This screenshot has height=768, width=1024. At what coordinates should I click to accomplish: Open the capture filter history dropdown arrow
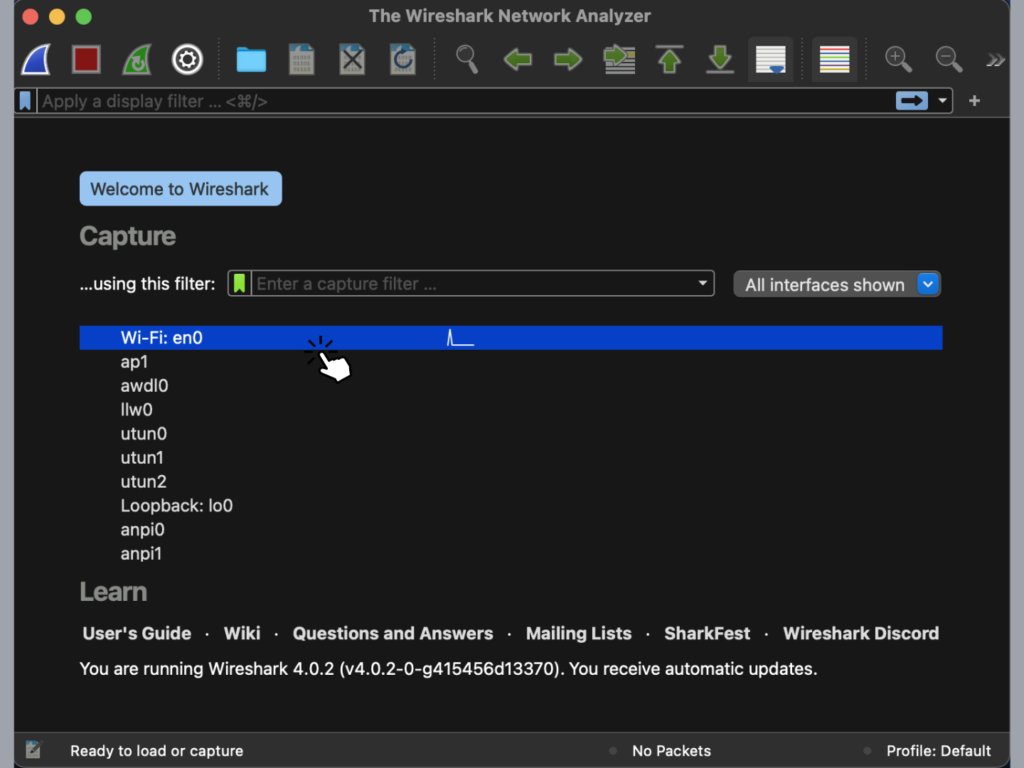coord(702,284)
